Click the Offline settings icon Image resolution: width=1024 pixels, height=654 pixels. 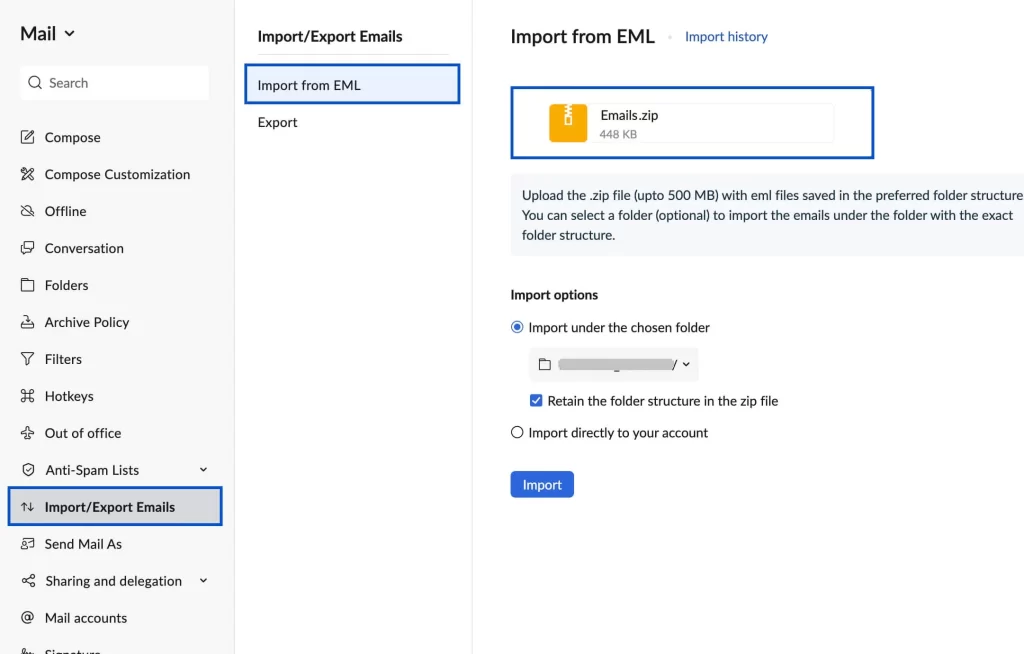tap(28, 211)
